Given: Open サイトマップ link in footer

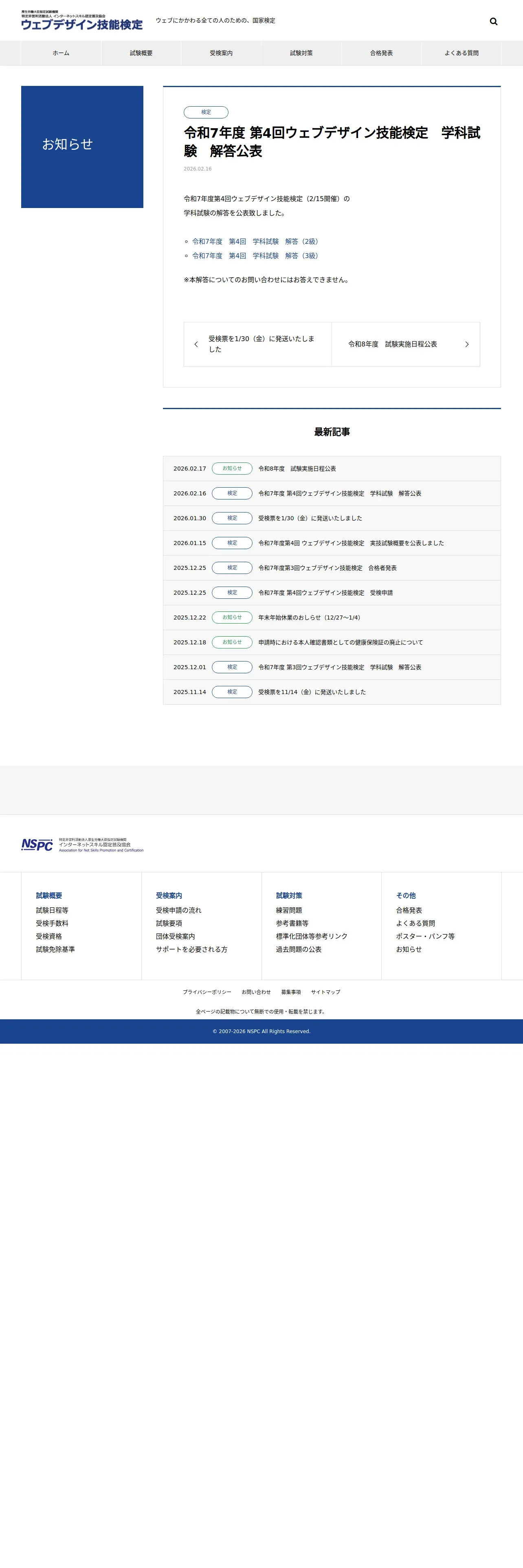Looking at the screenshot, I should (x=325, y=992).
